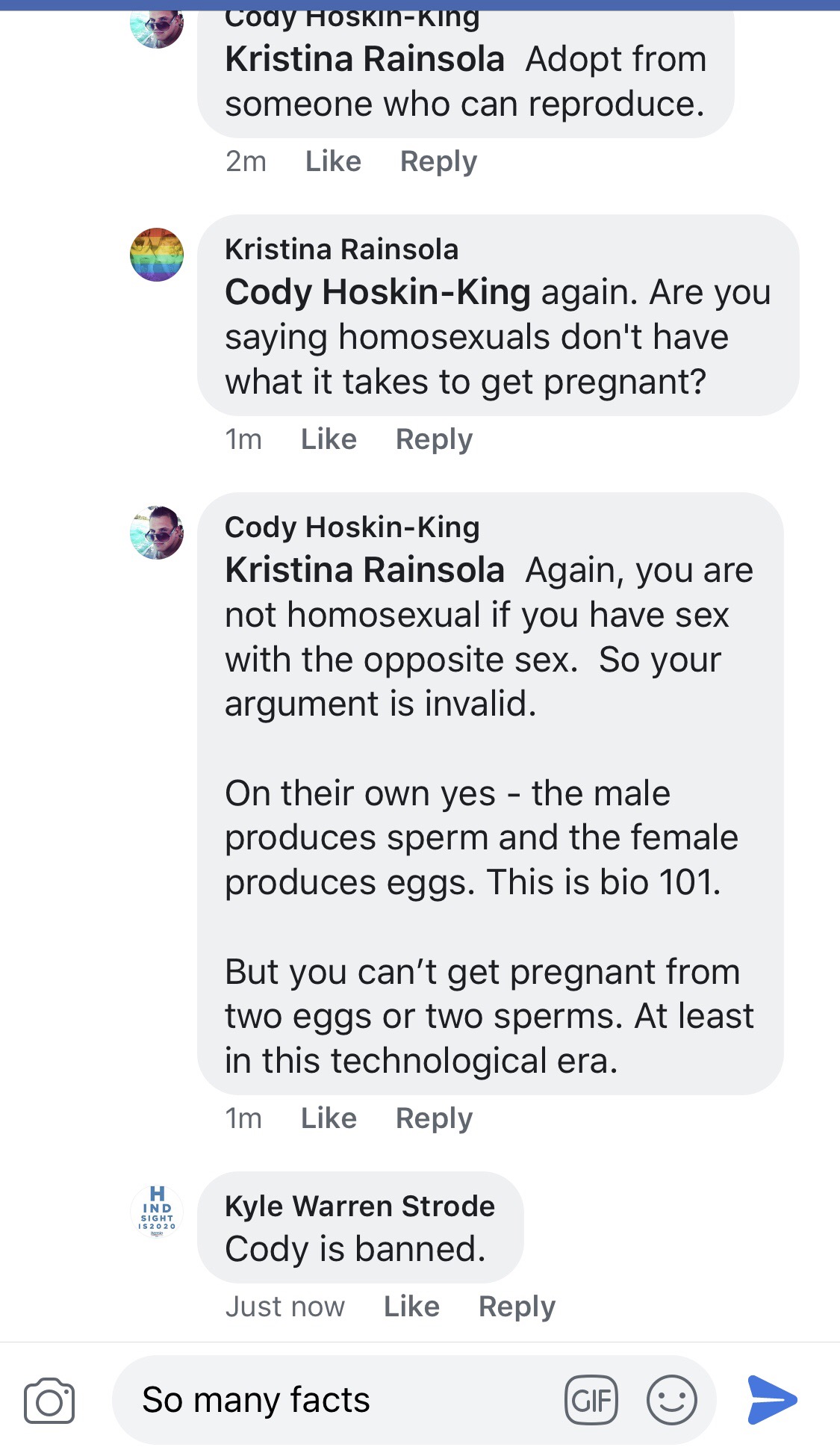Screen dimensions: 840x1456
Task: Tap bold Kristina Rainsola mention in bio comment
Action: pyautogui.click(x=364, y=570)
